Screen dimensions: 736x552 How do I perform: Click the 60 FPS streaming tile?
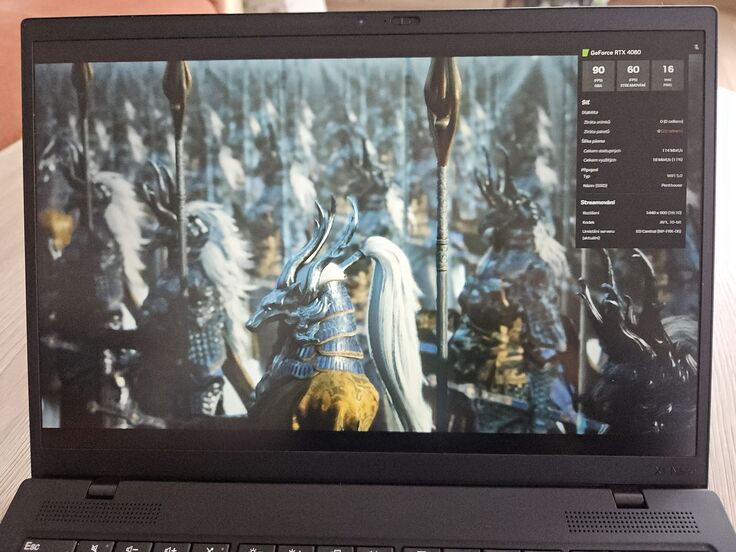pos(633,76)
